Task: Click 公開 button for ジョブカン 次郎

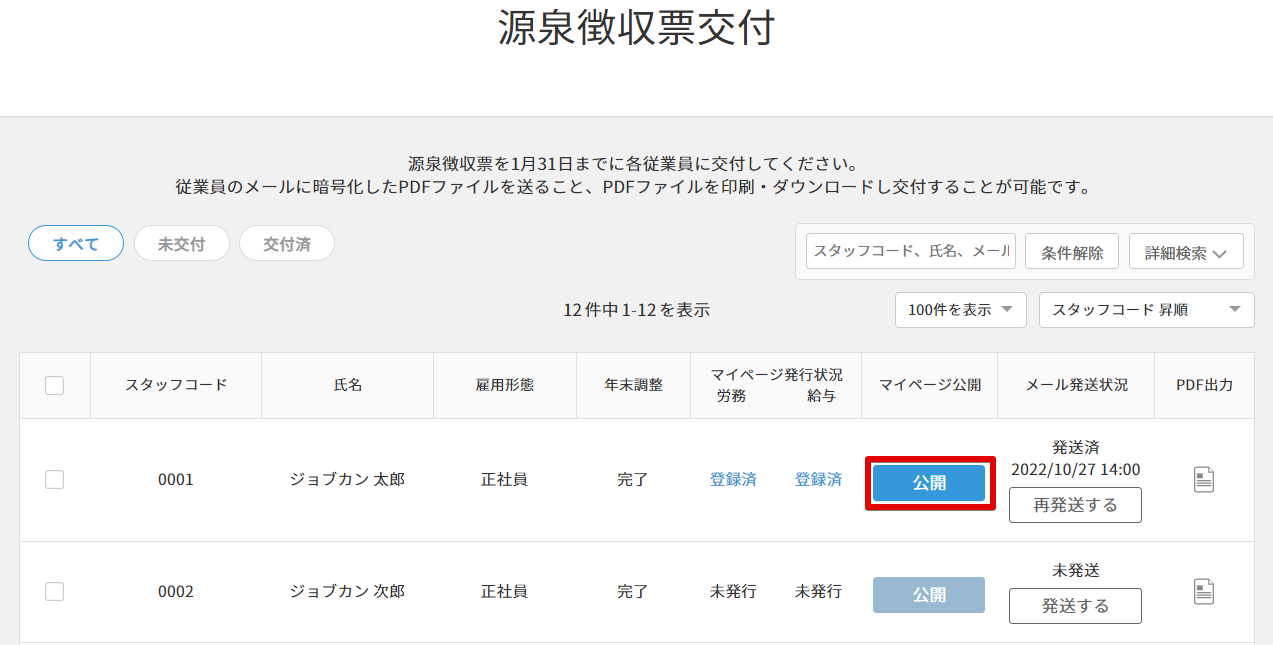Action: [929, 595]
